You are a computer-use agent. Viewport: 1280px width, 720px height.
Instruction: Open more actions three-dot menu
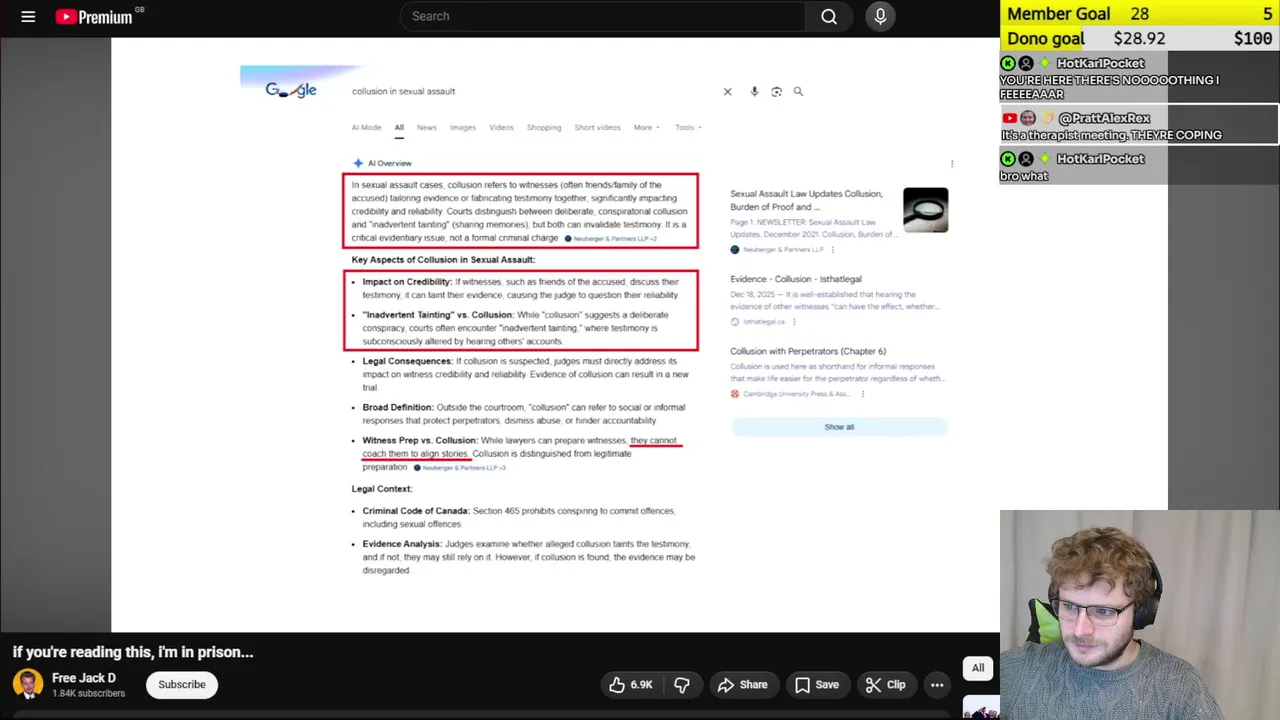(937, 685)
